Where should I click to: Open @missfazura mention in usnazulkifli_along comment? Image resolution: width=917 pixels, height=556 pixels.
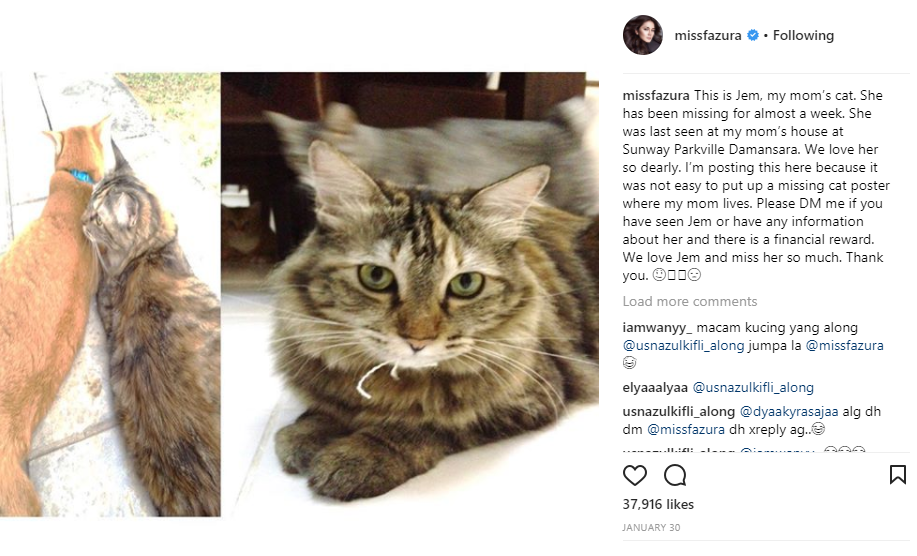click(x=685, y=430)
